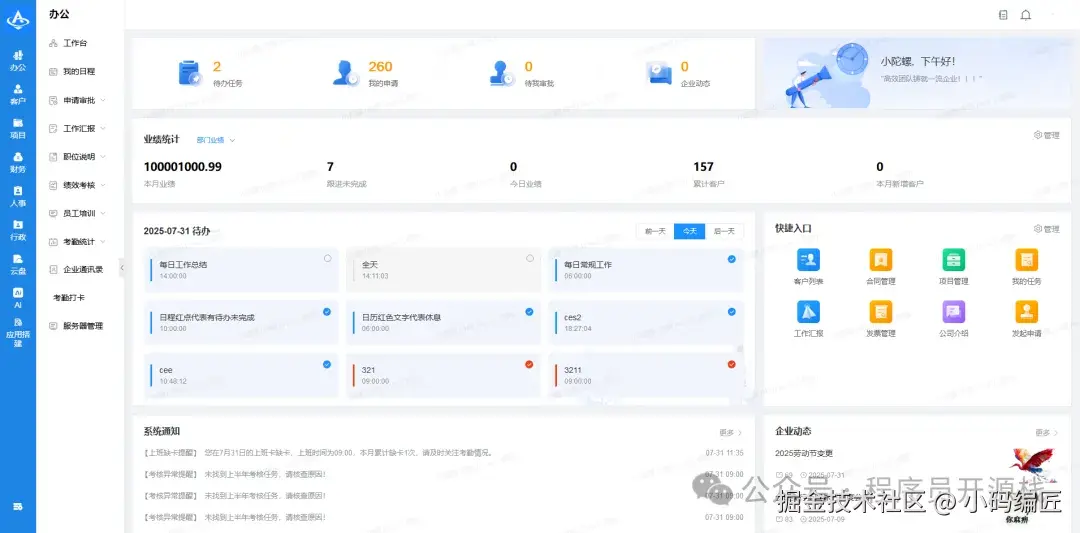1080x533 pixels.
Task: Toggle red check on the 3211 task
Action: point(731,364)
